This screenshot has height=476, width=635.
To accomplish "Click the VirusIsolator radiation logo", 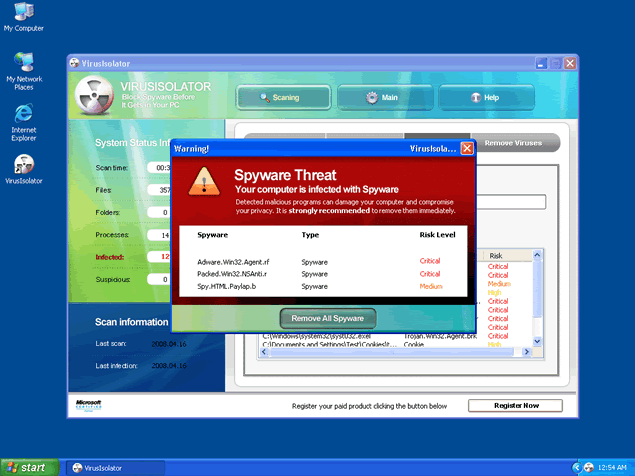I will (x=97, y=97).
